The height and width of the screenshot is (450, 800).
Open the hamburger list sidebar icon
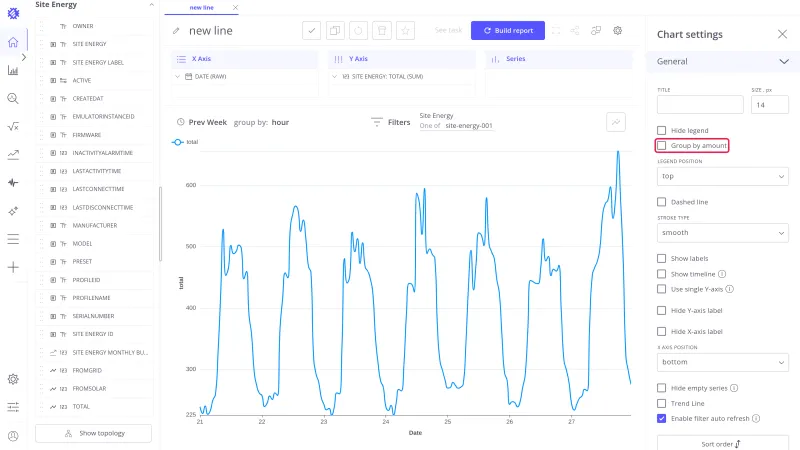pyautogui.click(x=13, y=239)
